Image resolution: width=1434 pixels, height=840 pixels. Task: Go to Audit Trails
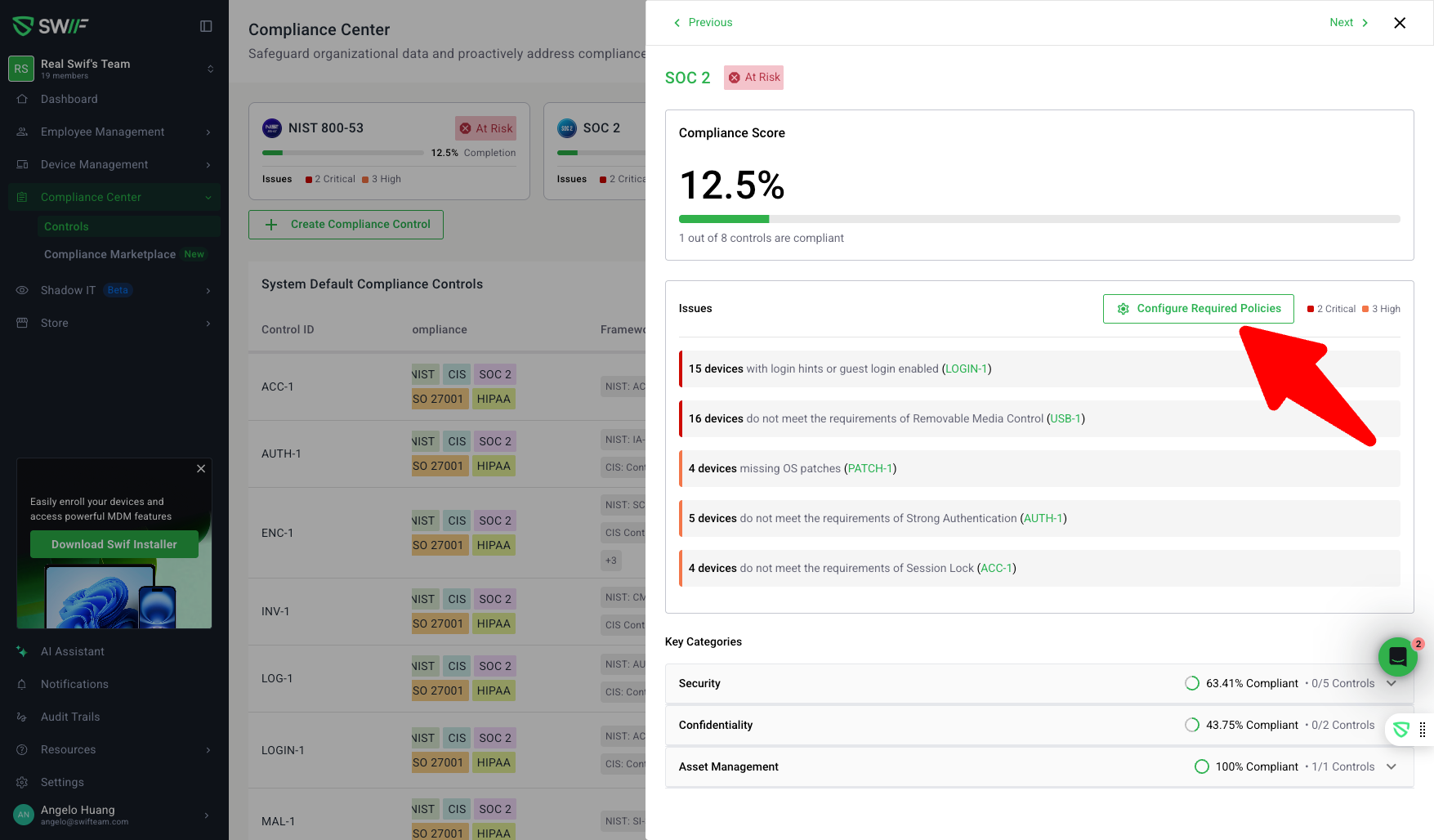pyautogui.click(x=70, y=717)
